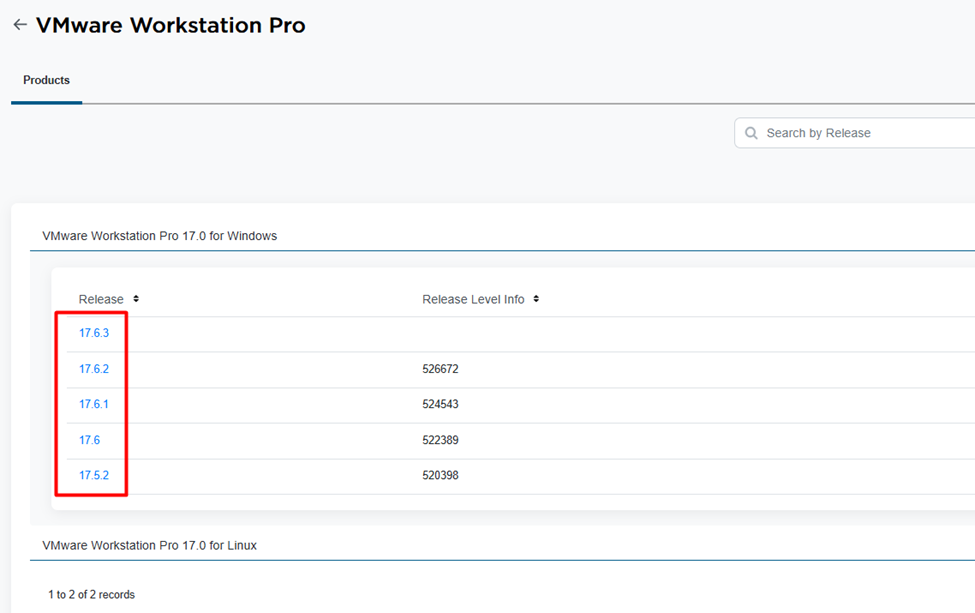Switch to the Products tab
This screenshot has width=975, height=613.
(x=46, y=80)
